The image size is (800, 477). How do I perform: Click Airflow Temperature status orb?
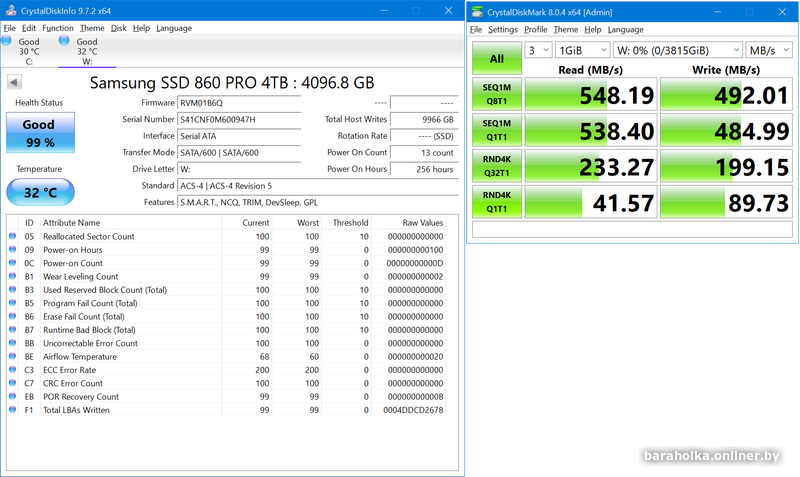(x=12, y=357)
